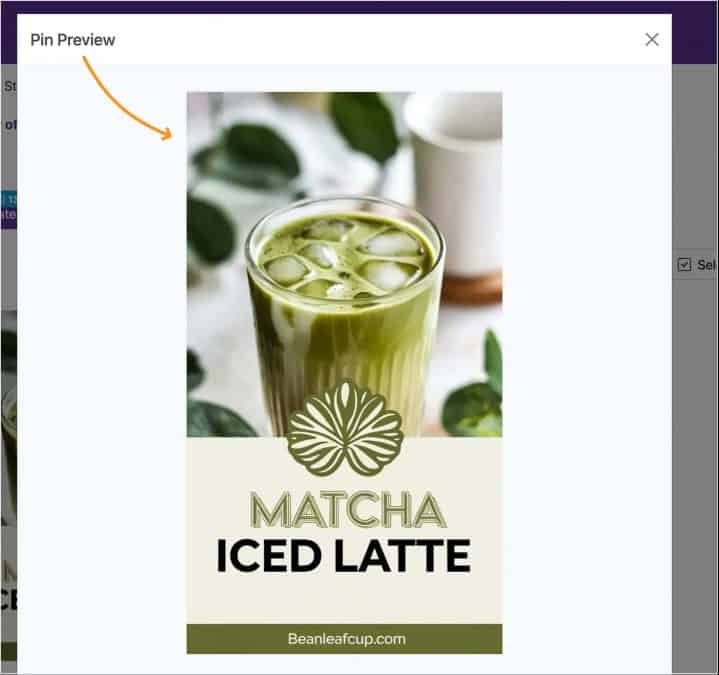719x675 pixels.
Task: Click the olive green footer band
Action: click(x=230, y=639)
